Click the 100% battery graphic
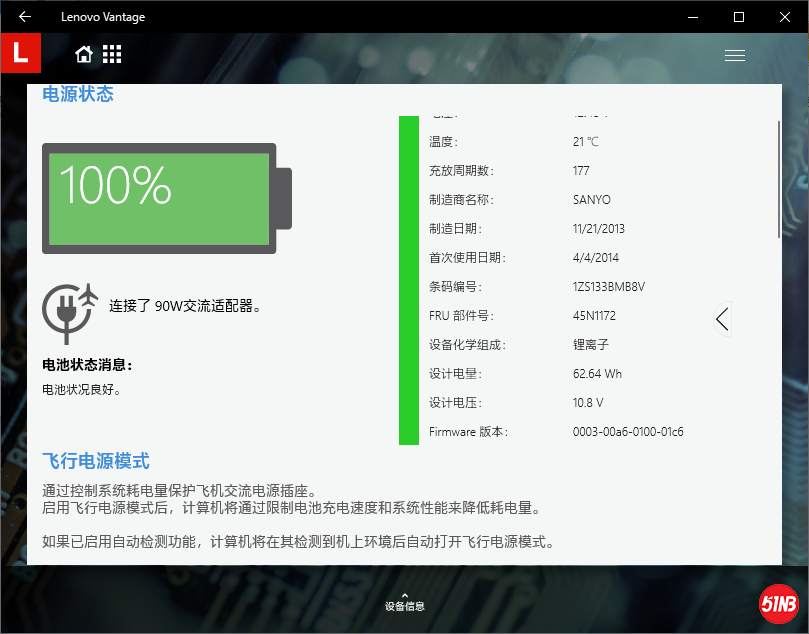809x634 pixels. pyautogui.click(x=166, y=198)
